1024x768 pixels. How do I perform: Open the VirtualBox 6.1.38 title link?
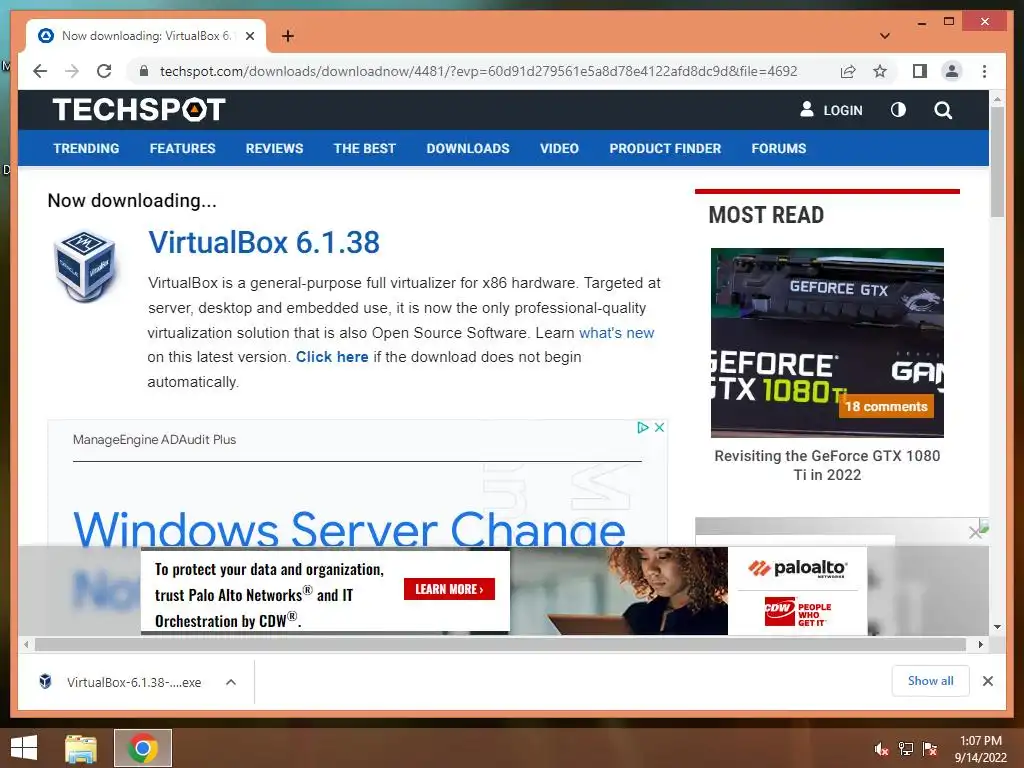coord(264,242)
